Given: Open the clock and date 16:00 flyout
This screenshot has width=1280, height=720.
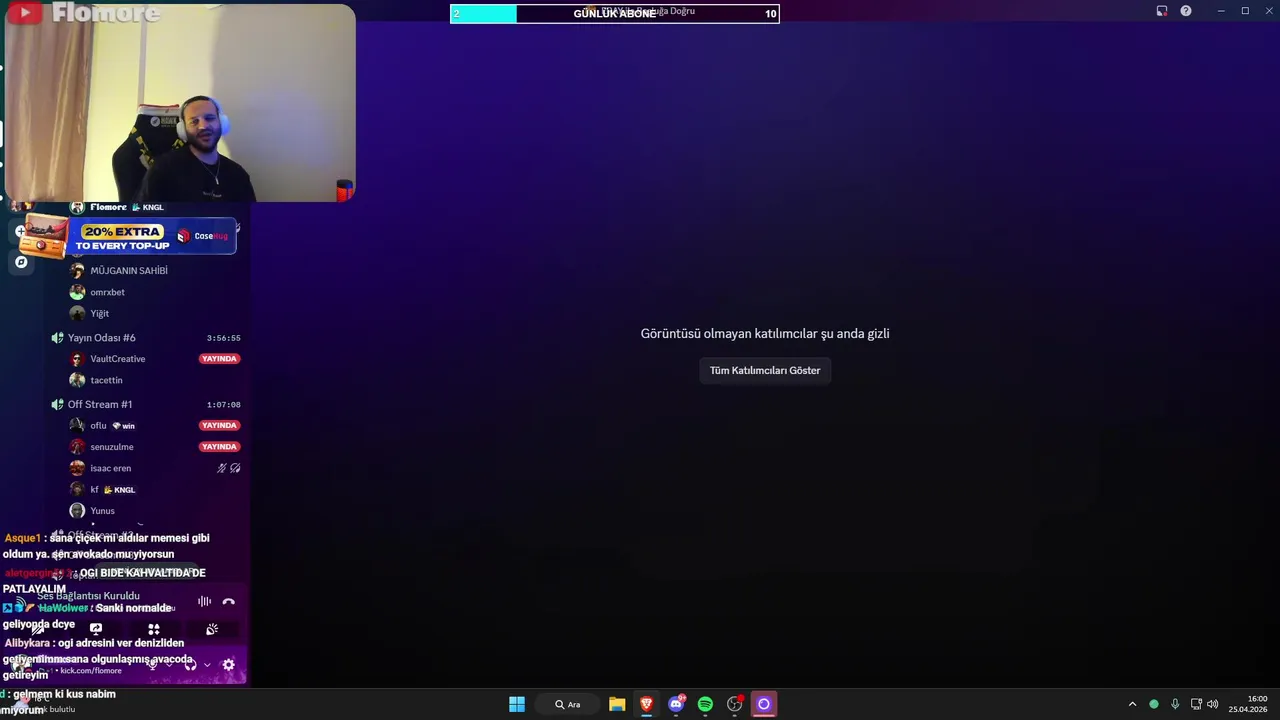Looking at the screenshot, I should click(x=1249, y=704).
